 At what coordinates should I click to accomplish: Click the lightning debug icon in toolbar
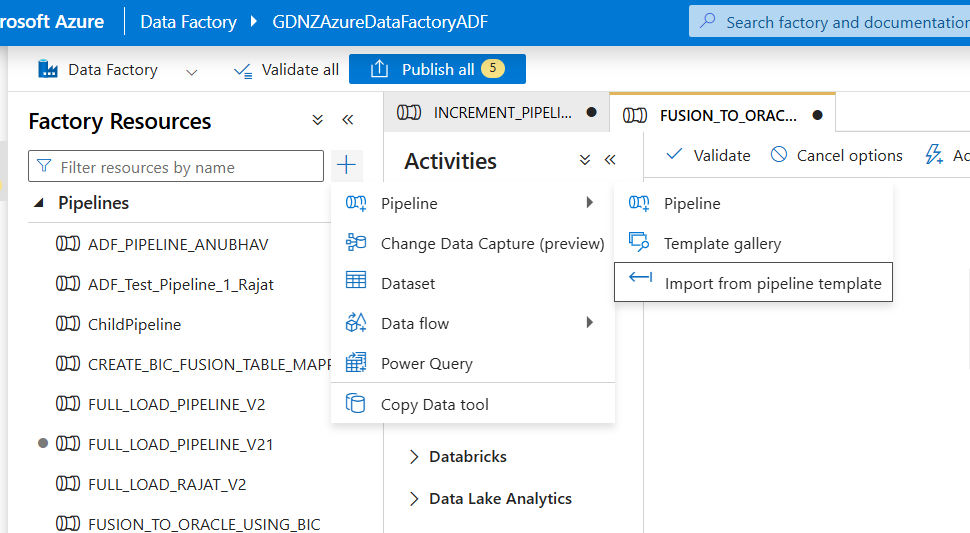[x=934, y=154]
